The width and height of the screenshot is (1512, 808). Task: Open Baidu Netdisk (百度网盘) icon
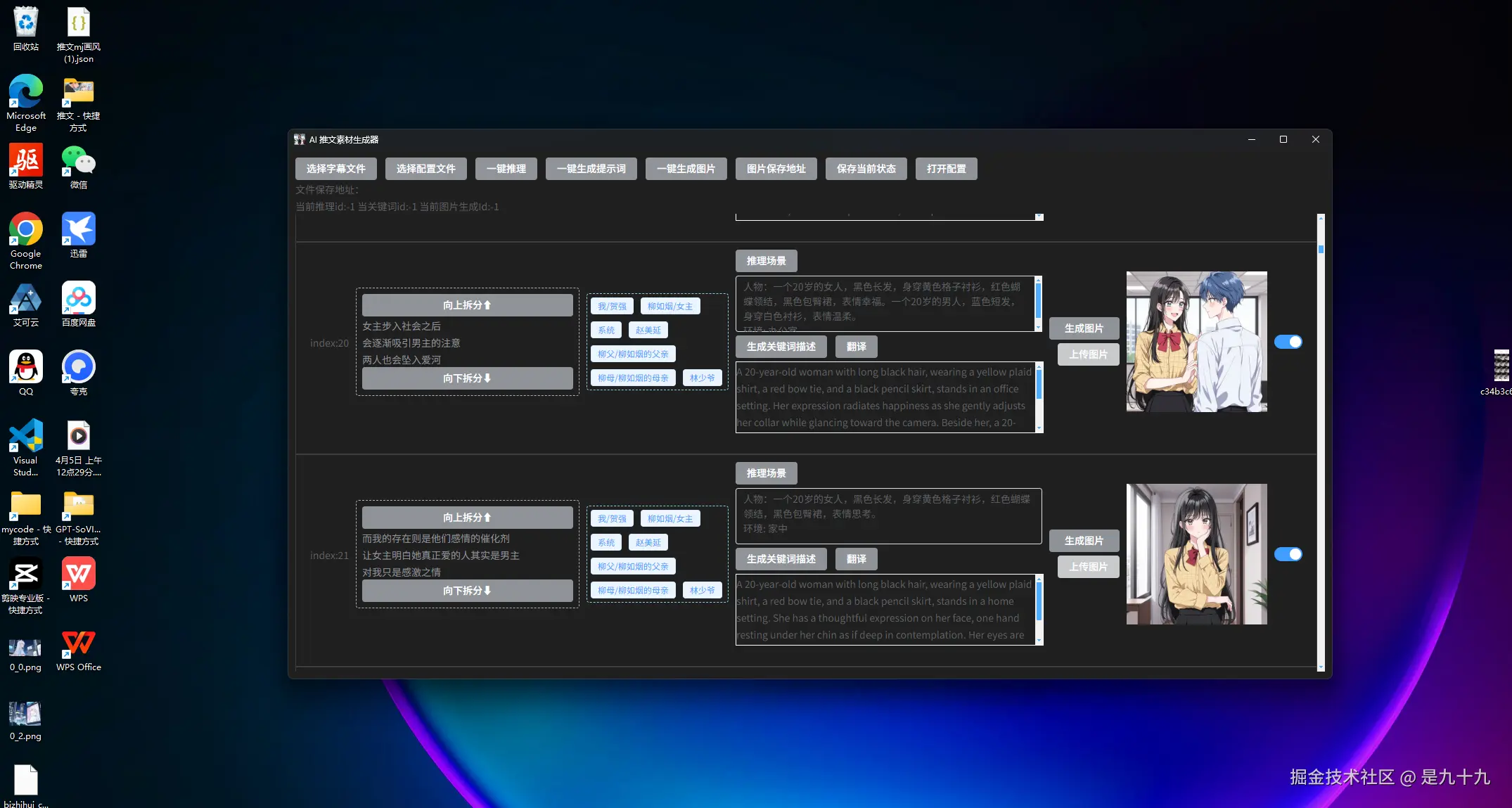(x=79, y=299)
